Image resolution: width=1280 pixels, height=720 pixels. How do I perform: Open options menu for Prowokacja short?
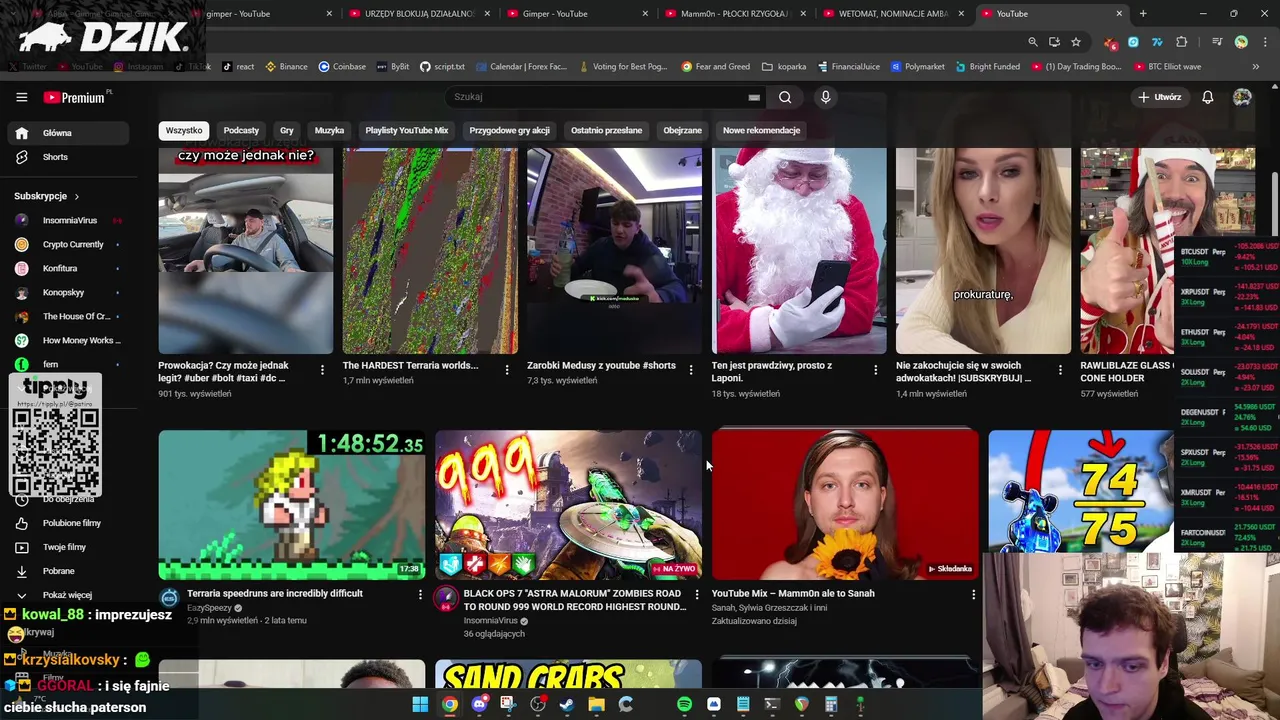point(322,370)
